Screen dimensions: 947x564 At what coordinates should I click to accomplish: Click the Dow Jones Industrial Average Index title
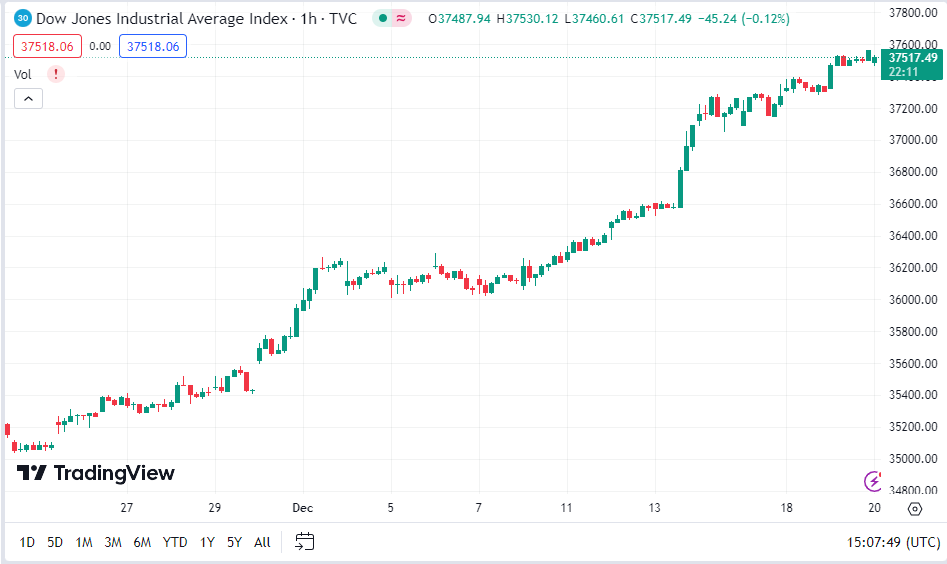162,19
